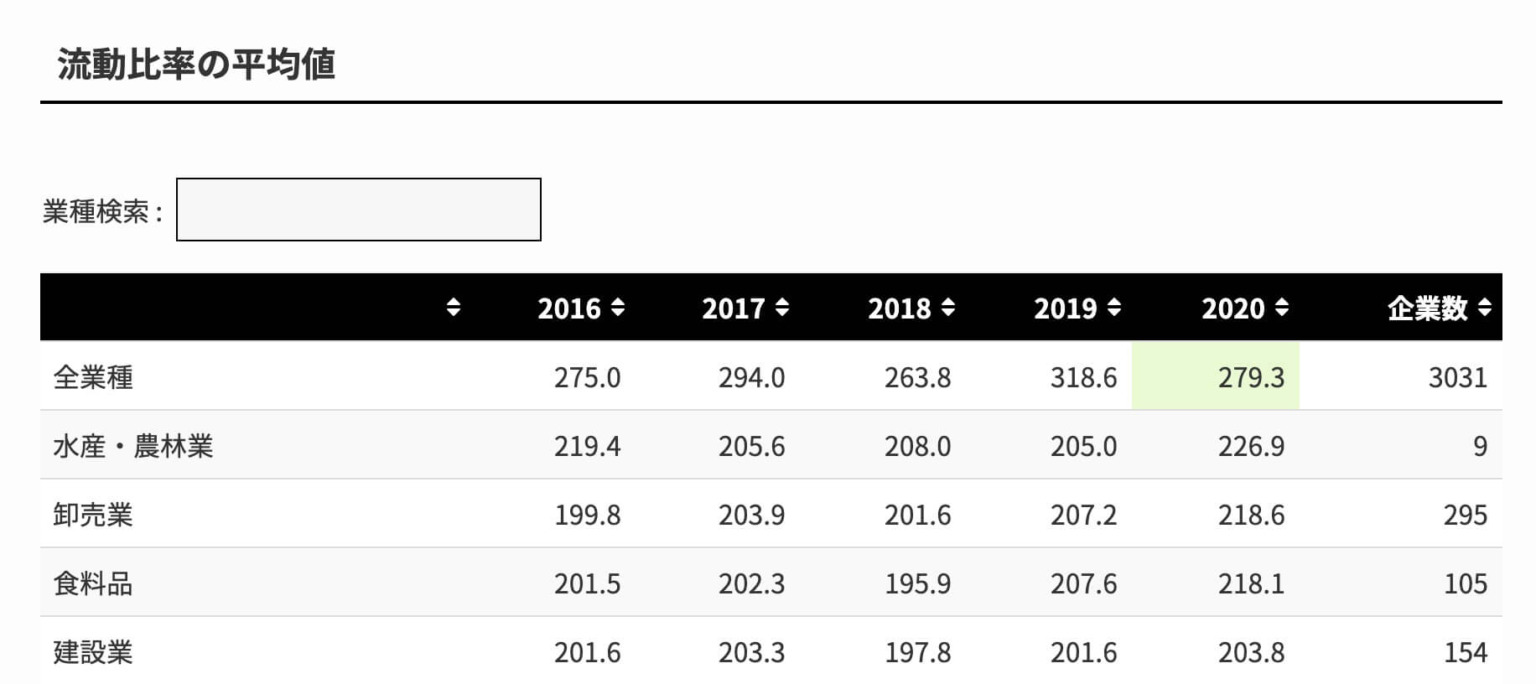This screenshot has width=1536, height=684.
Task: Click the 201.5 value for 食料品 2016
Action: tap(587, 584)
